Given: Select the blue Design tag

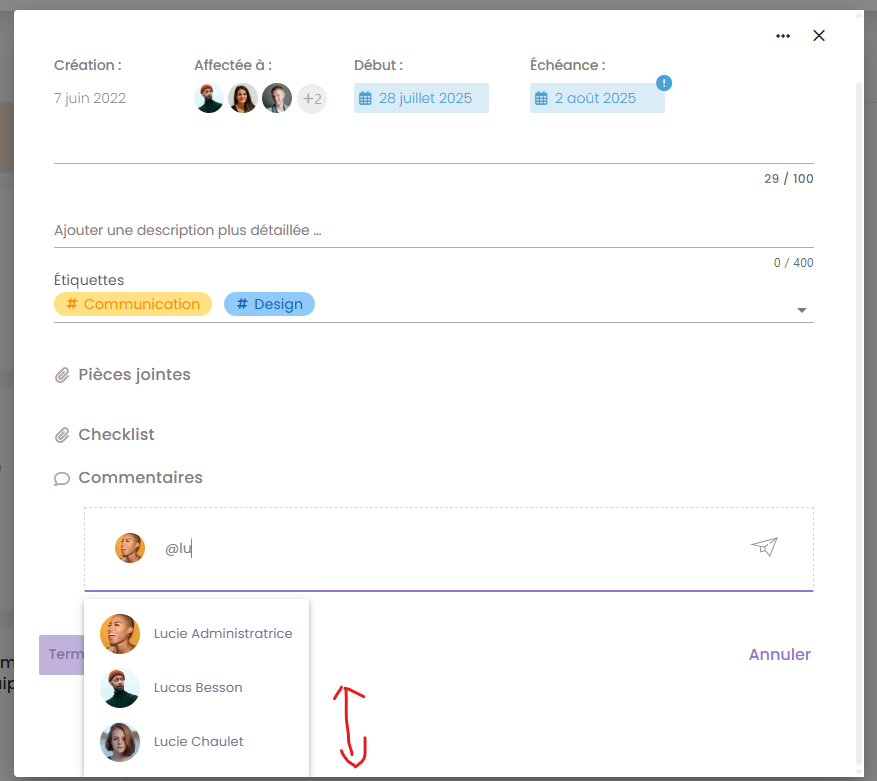Looking at the screenshot, I should [x=270, y=304].
